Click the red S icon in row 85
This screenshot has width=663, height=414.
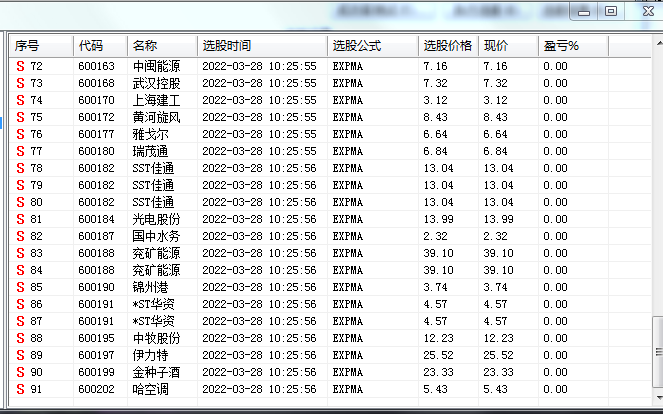coord(20,287)
